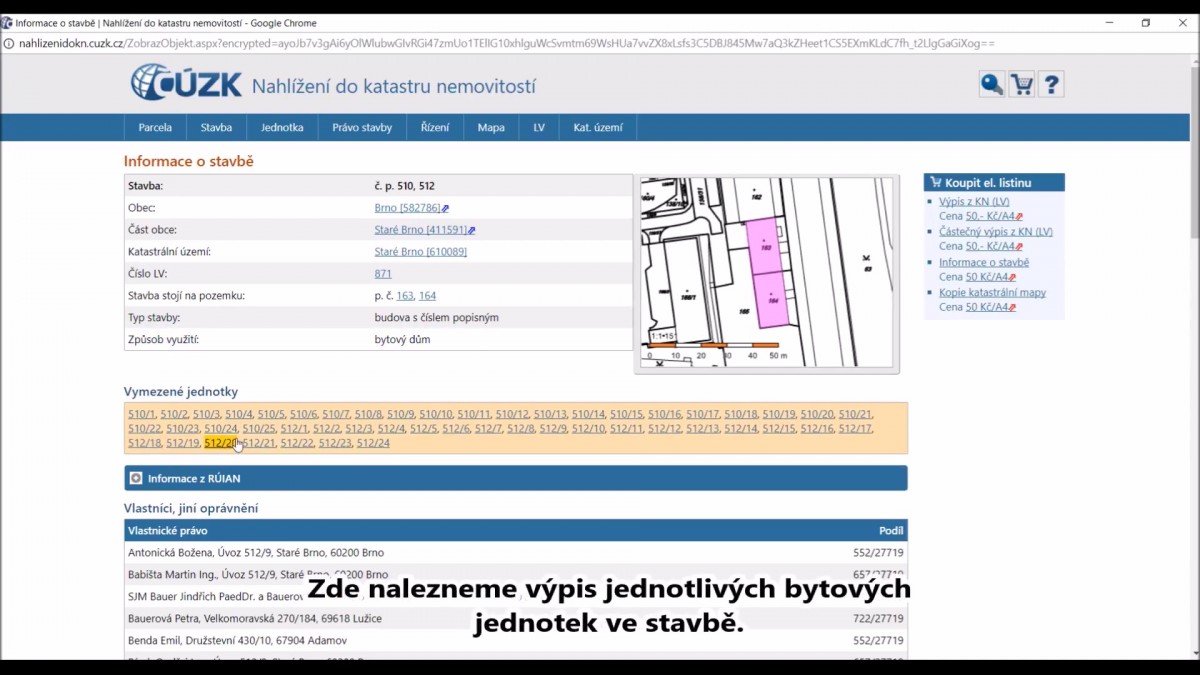
Task: Open highlighted unit 512/20 link
Action: point(221,443)
